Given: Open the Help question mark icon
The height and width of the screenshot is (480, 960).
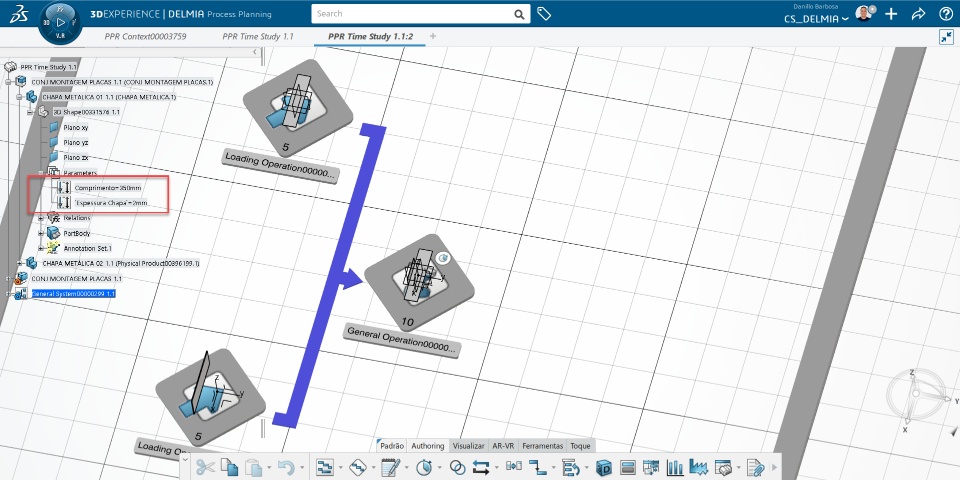Looking at the screenshot, I should 945,14.
